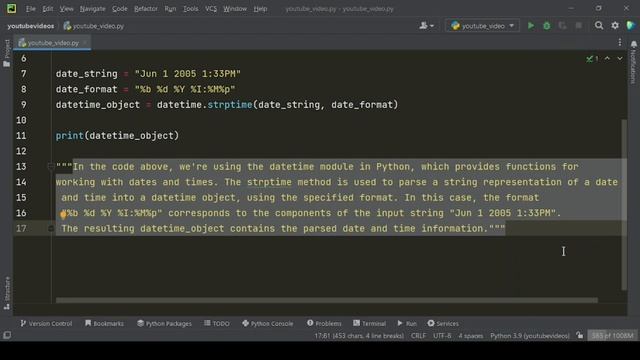
Task: Open Python Console tool window
Action: click(267, 323)
